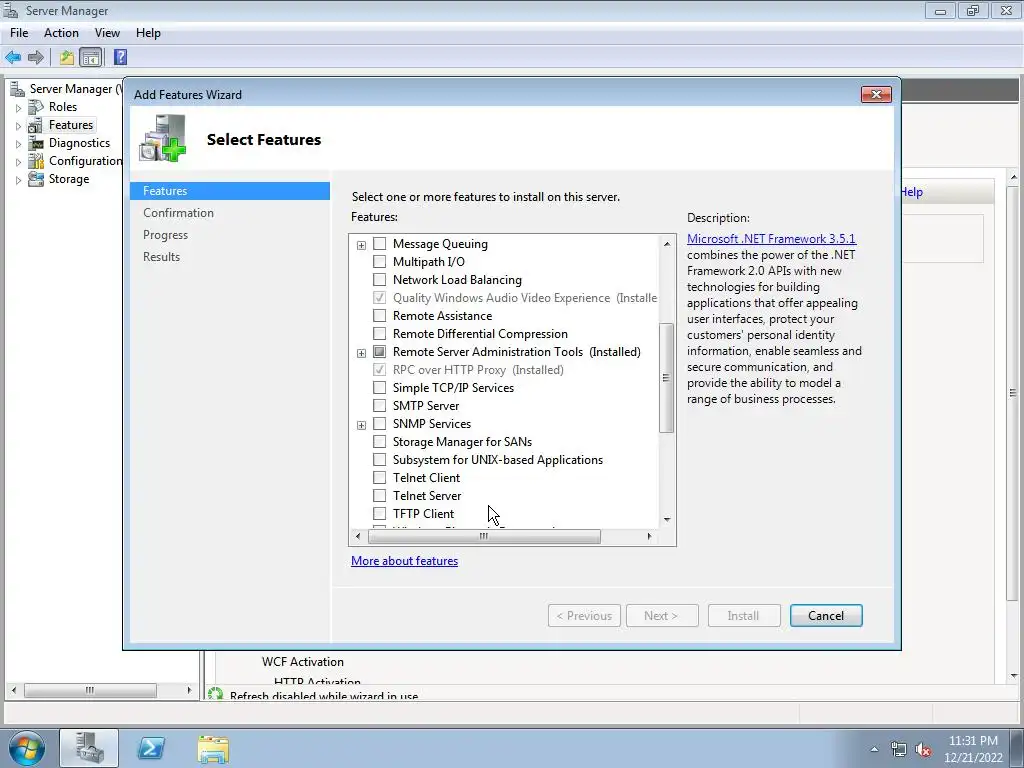
Task: Click the Storage node icon in tree
Action: pyautogui.click(x=35, y=179)
